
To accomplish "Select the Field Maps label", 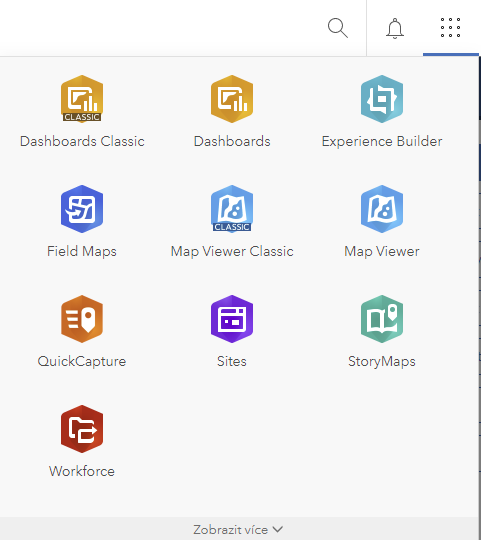I will (x=82, y=251).
